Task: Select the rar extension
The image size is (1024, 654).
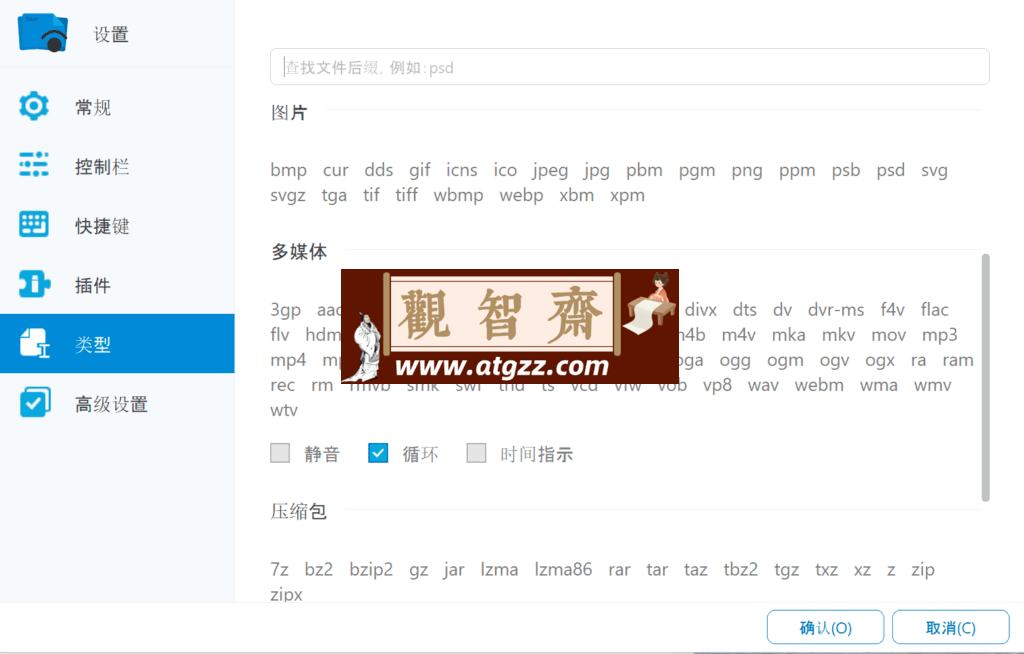Action: tap(619, 570)
